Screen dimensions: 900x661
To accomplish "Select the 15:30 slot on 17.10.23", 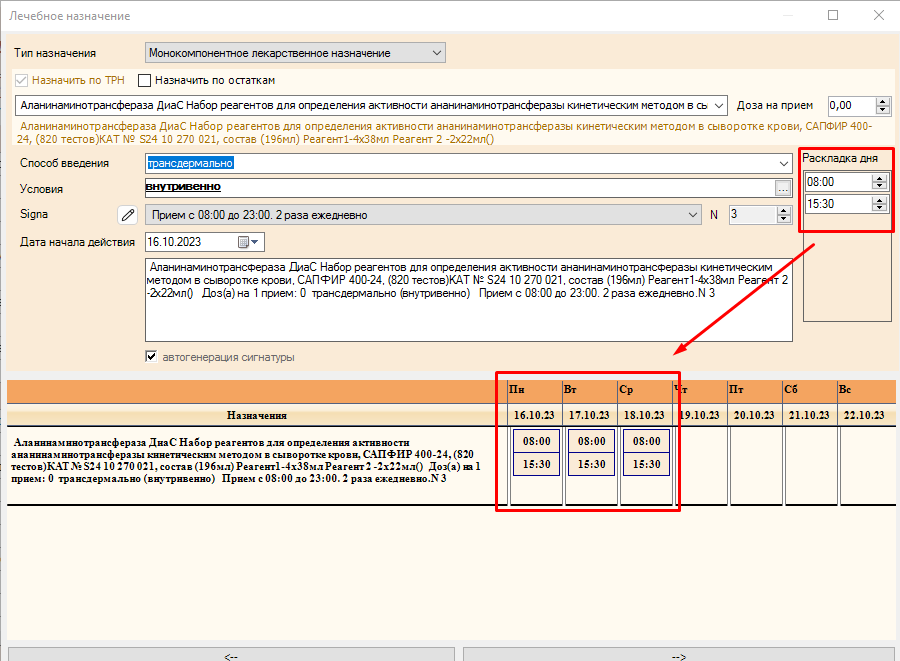I will (591, 464).
